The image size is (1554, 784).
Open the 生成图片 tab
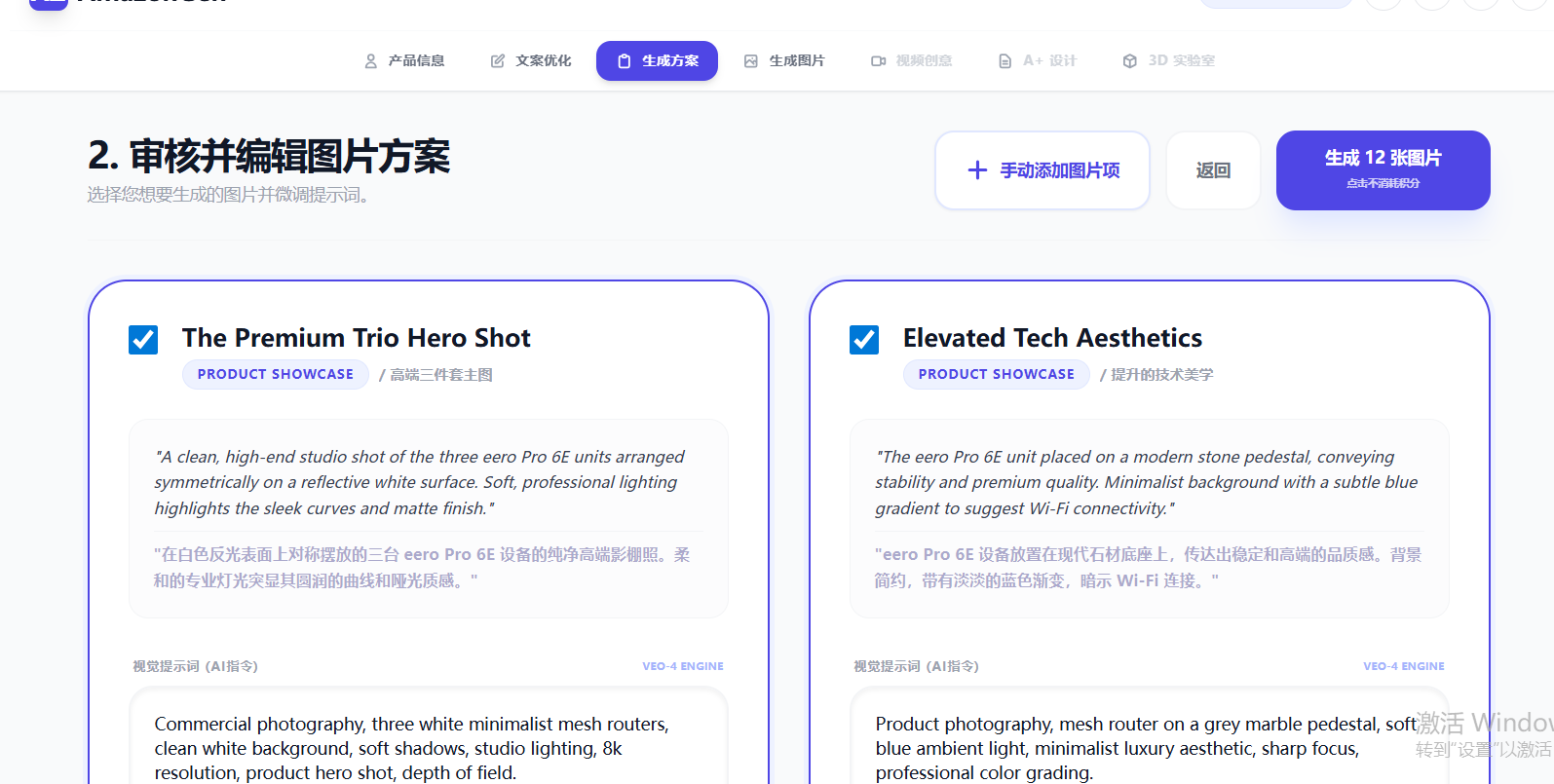[784, 61]
